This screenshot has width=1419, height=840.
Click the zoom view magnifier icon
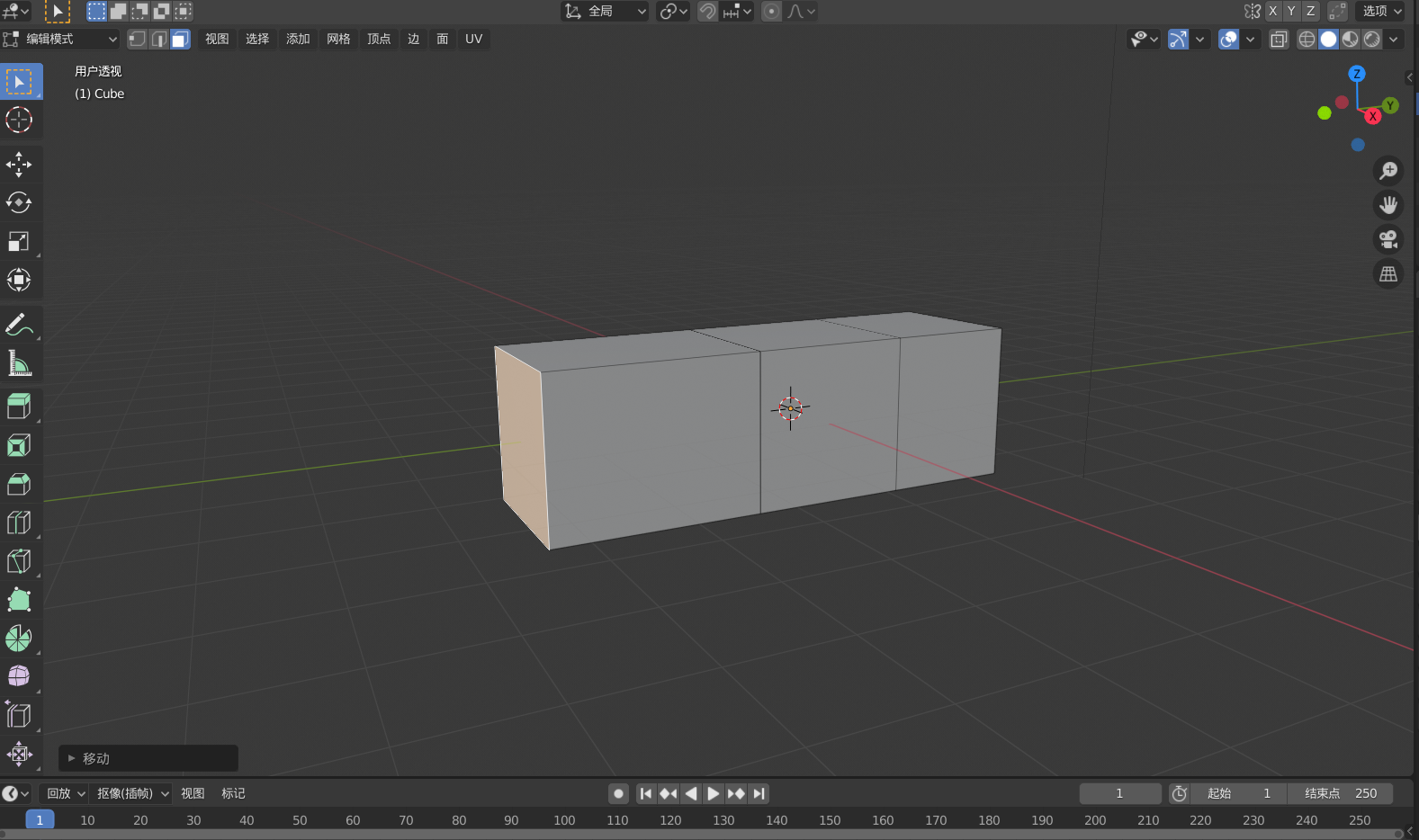tap(1388, 170)
